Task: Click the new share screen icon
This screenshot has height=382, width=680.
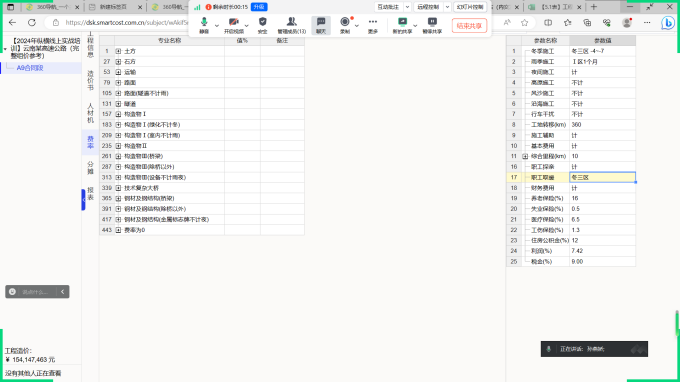Action: [x=402, y=25]
